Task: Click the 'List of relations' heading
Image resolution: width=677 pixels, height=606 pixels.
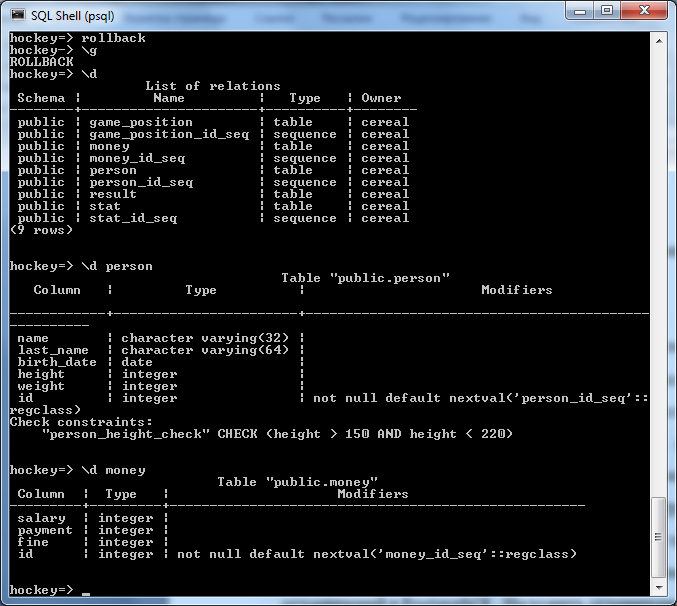Action: click(x=213, y=86)
